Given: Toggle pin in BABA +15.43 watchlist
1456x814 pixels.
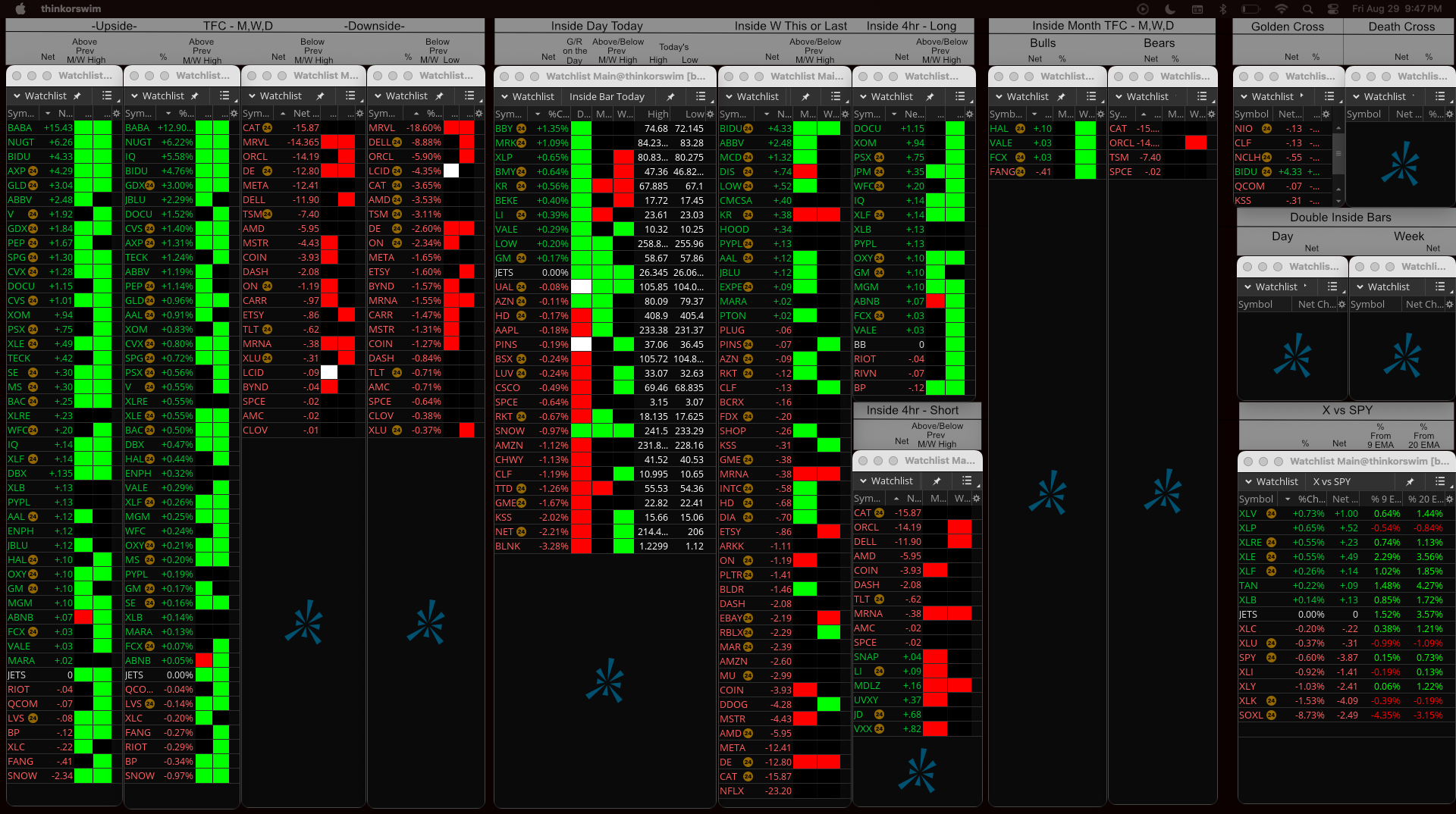Looking at the screenshot, I should click(77, 96).
